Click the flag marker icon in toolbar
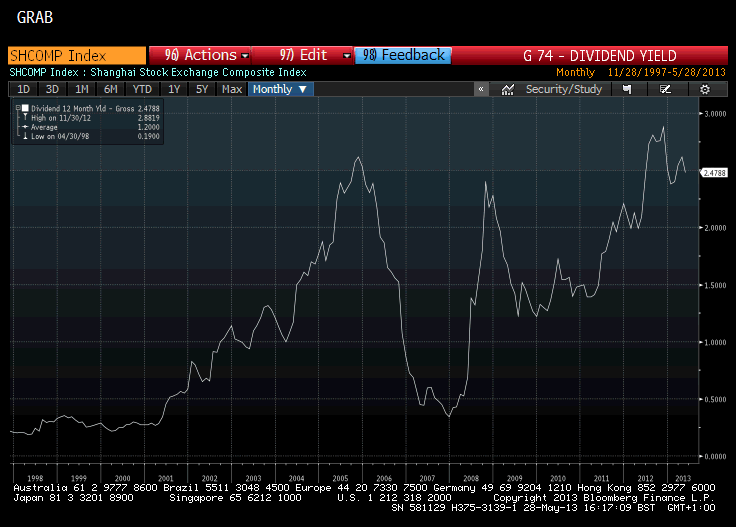Screen dimensions: 736x527 tap(627, 89)
